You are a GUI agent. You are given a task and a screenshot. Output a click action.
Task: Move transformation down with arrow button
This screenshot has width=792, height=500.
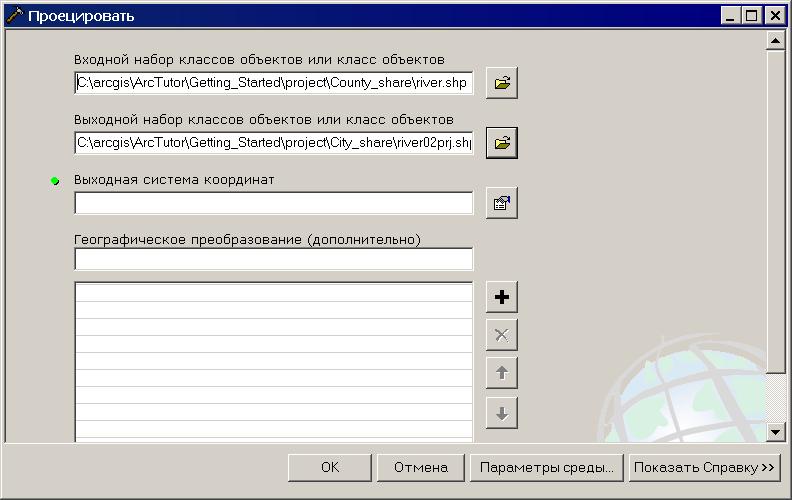502,413
